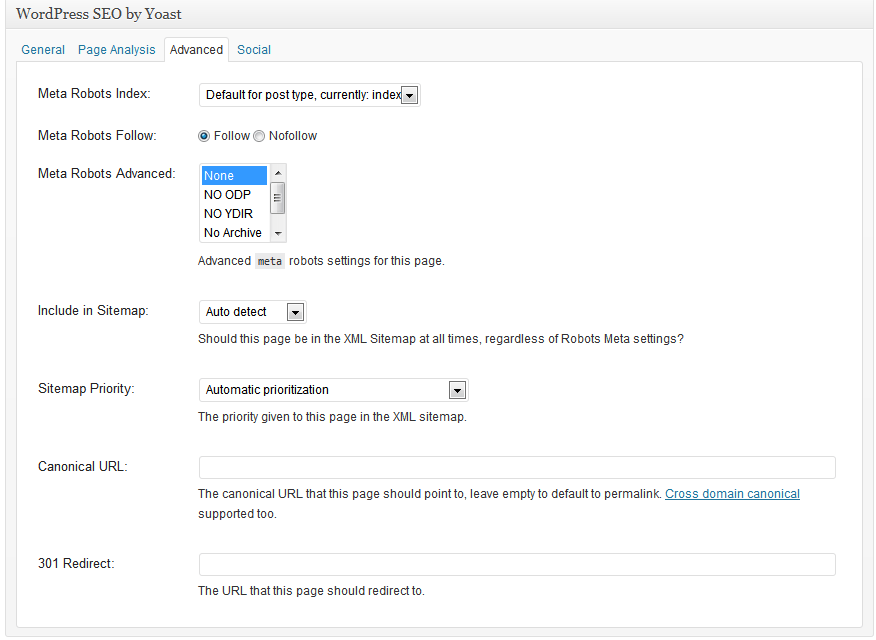Click the Canonical URL input field
The image size is (876, 640).
click(x=516, y=467)
